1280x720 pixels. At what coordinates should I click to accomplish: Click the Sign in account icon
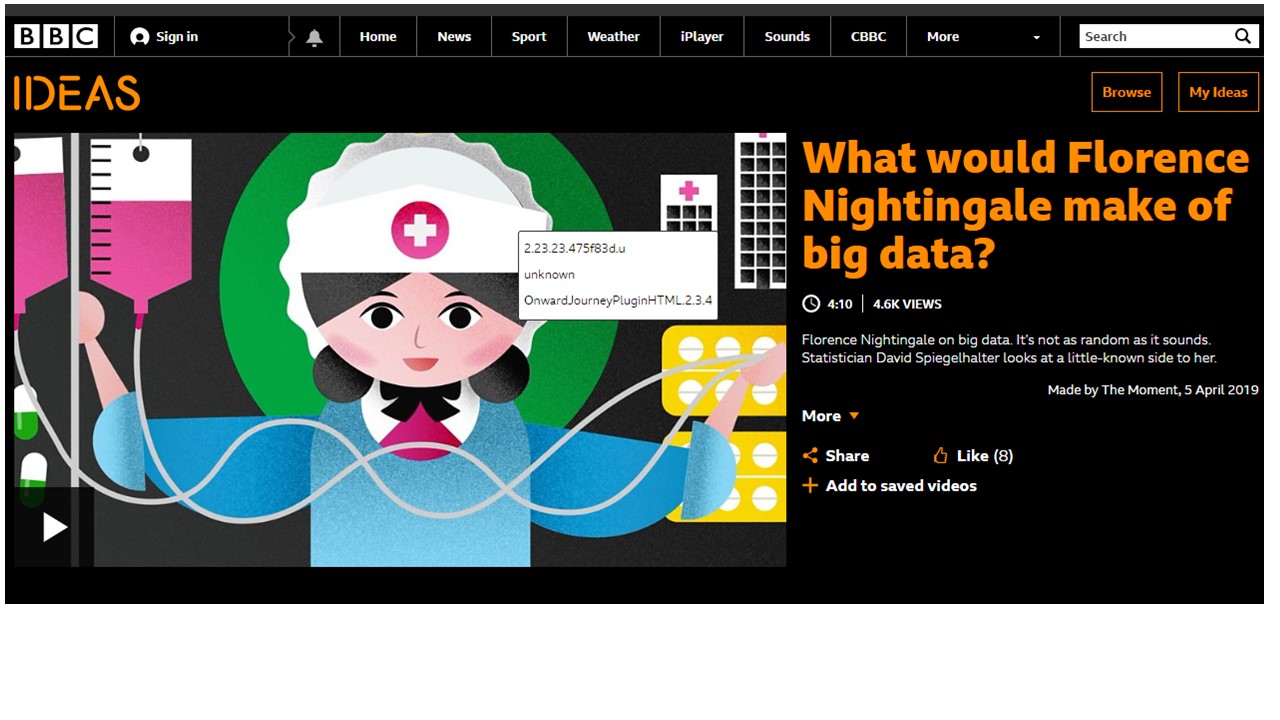pos(140,37)
